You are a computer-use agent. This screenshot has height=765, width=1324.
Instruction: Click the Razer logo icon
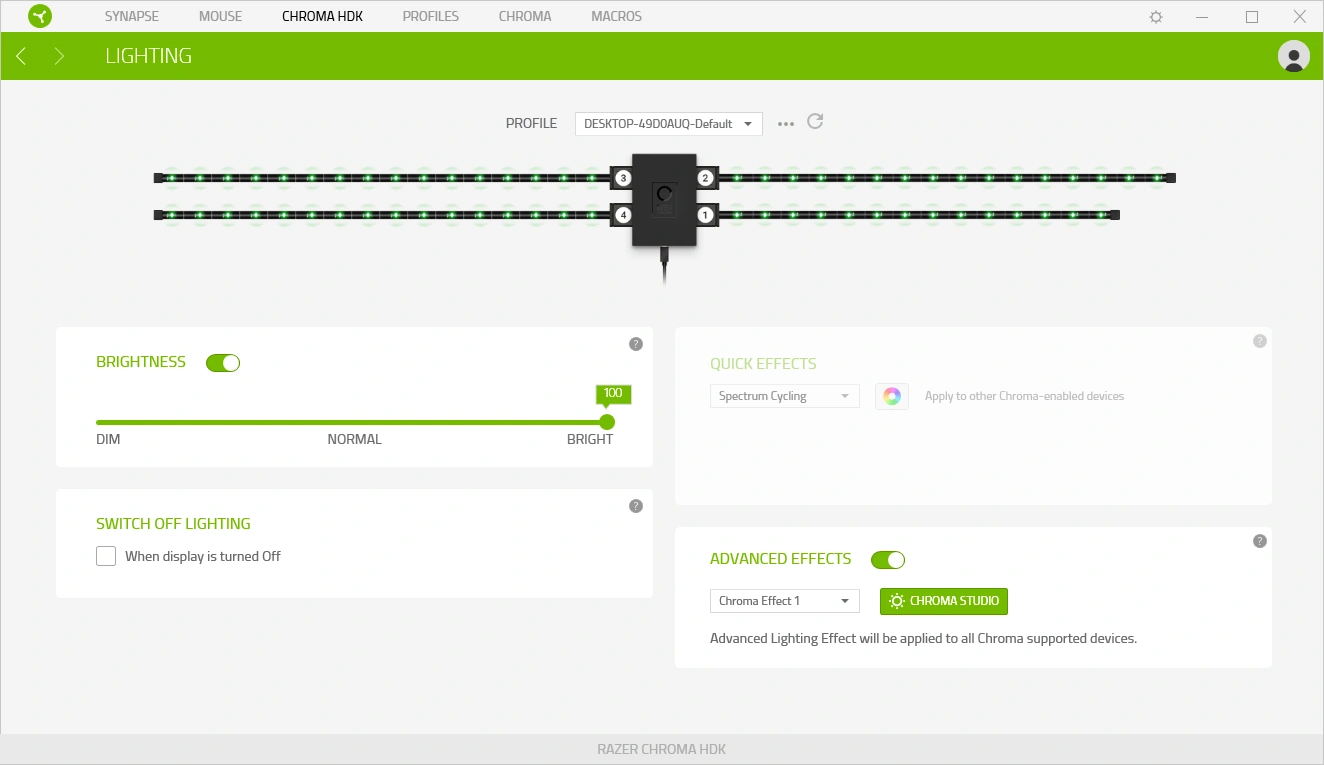tap(40, 16)
